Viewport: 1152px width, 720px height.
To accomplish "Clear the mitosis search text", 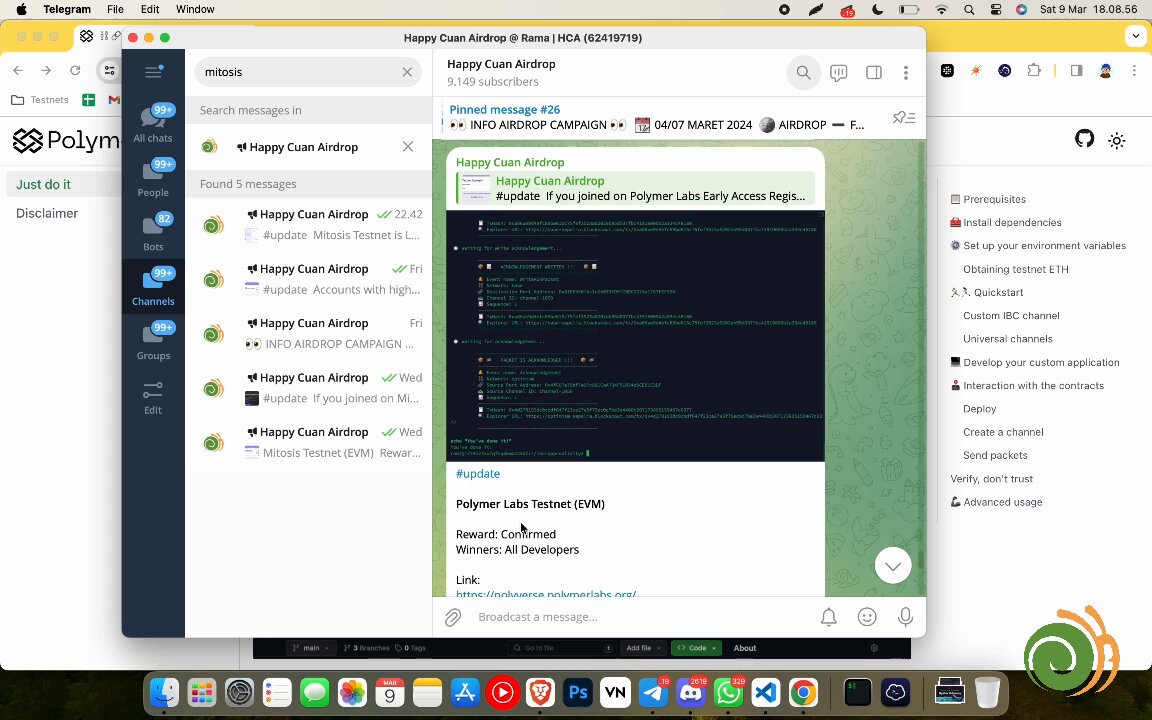I will point(407,72).
